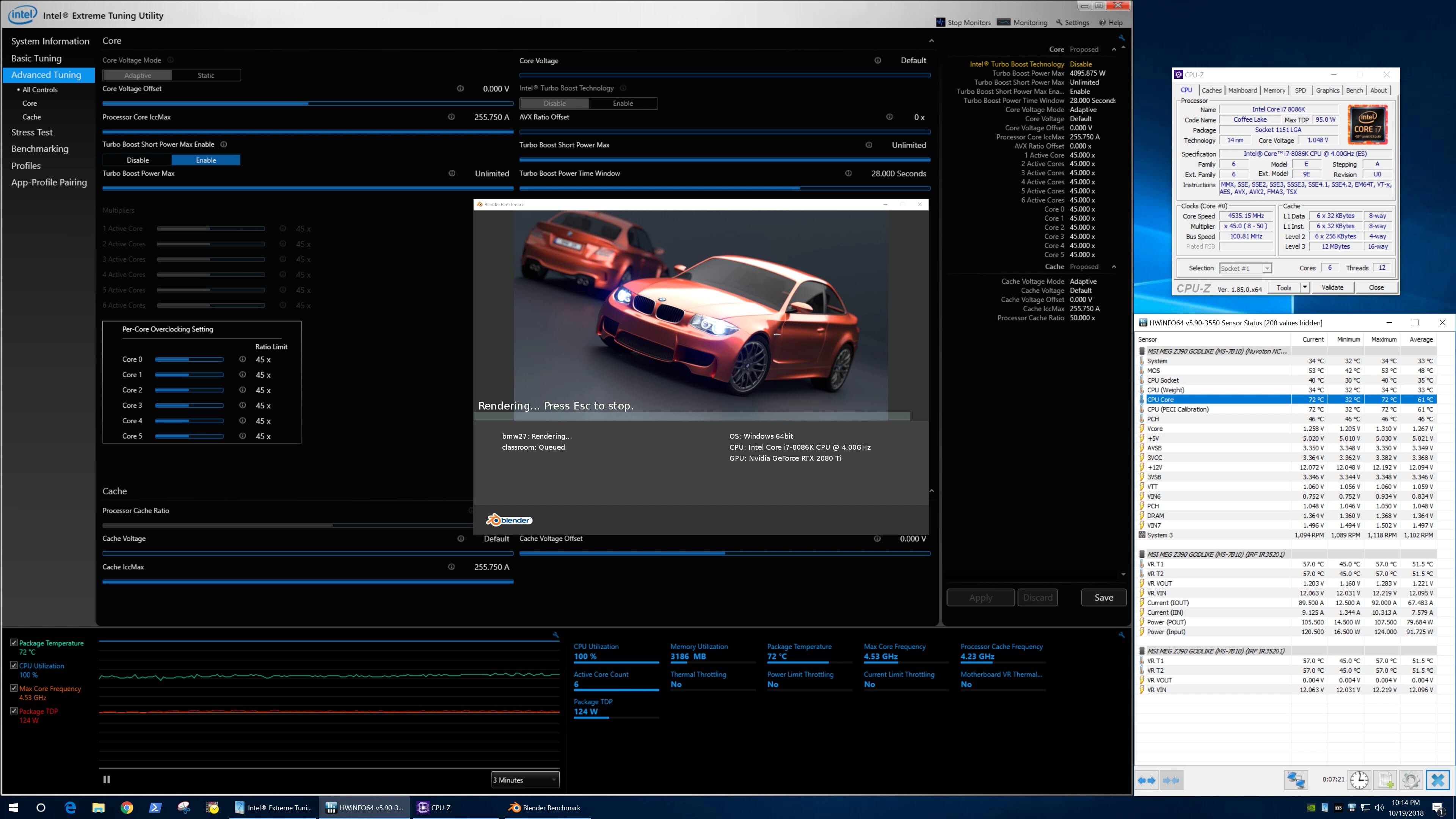The height and width of the screenshot is (819, 1456).
Task: Click the wrench icon above the monitoring graph
Action: 555,635
